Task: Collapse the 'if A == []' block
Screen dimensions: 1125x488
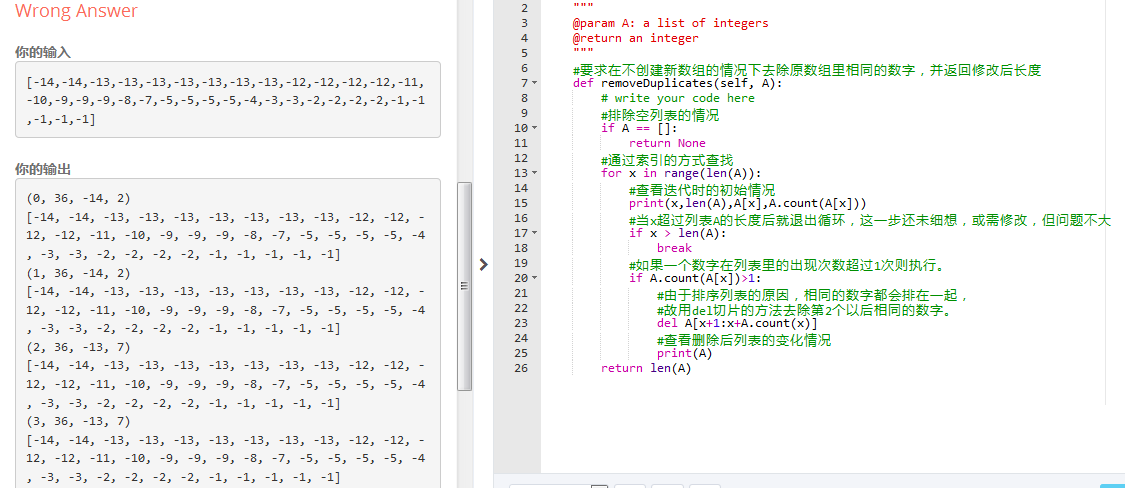Action: coord(534,128)
